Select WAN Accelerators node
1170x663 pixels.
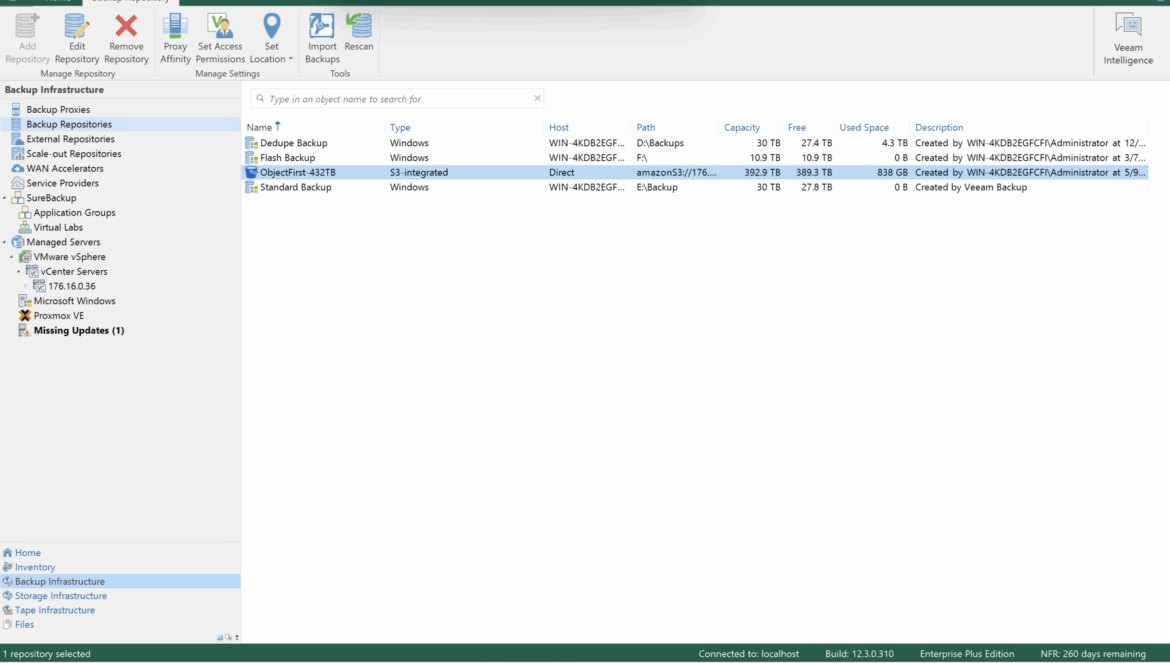click(x=65, y=169)
